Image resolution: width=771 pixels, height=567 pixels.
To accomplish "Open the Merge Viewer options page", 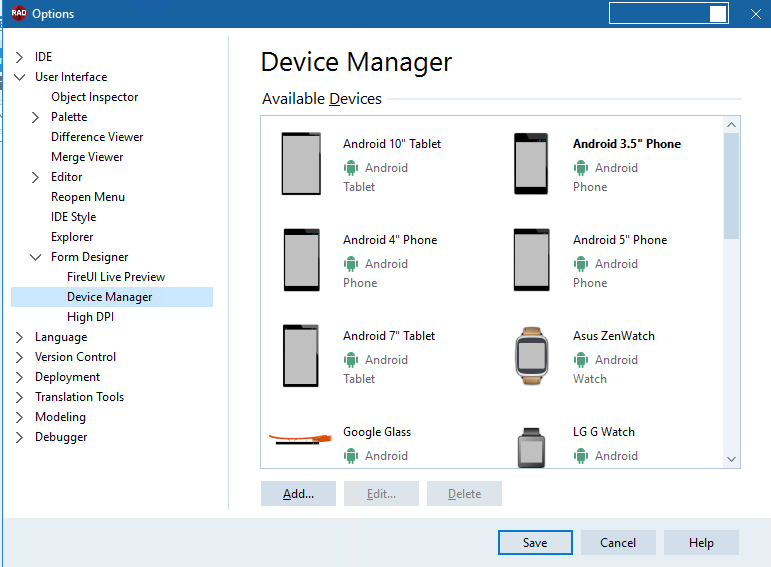I will click(x=87, y=157).
